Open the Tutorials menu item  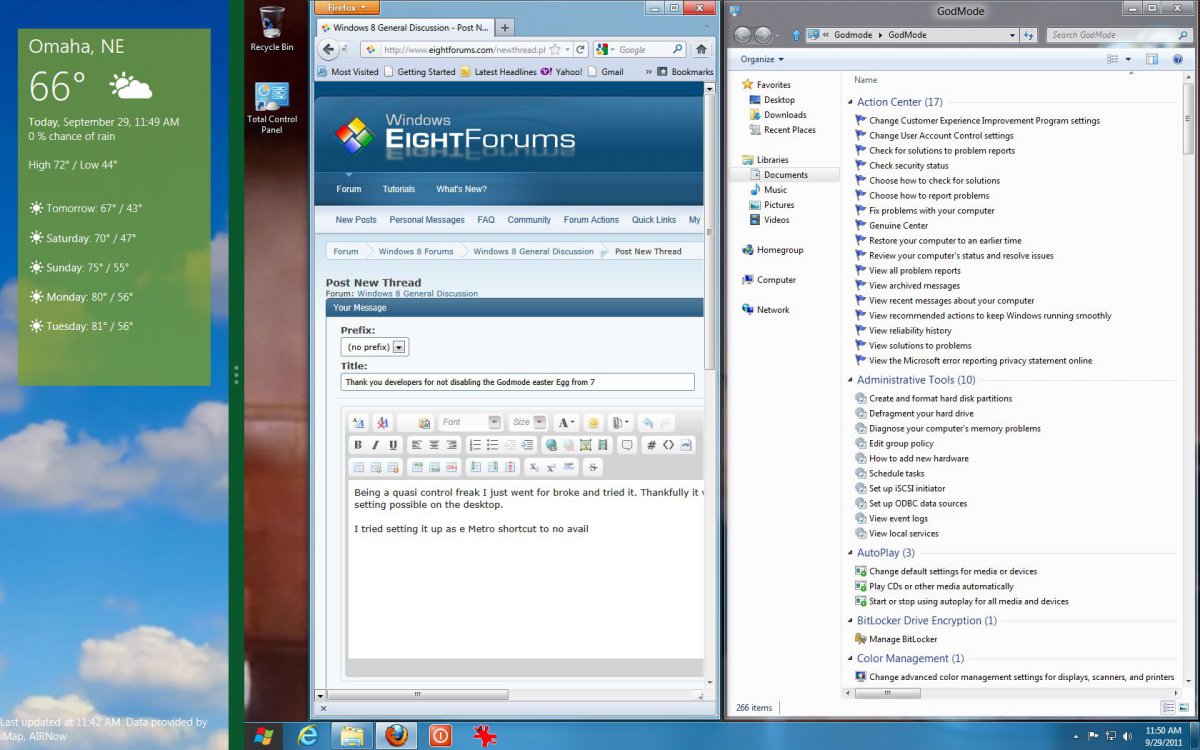pos(398,189)
